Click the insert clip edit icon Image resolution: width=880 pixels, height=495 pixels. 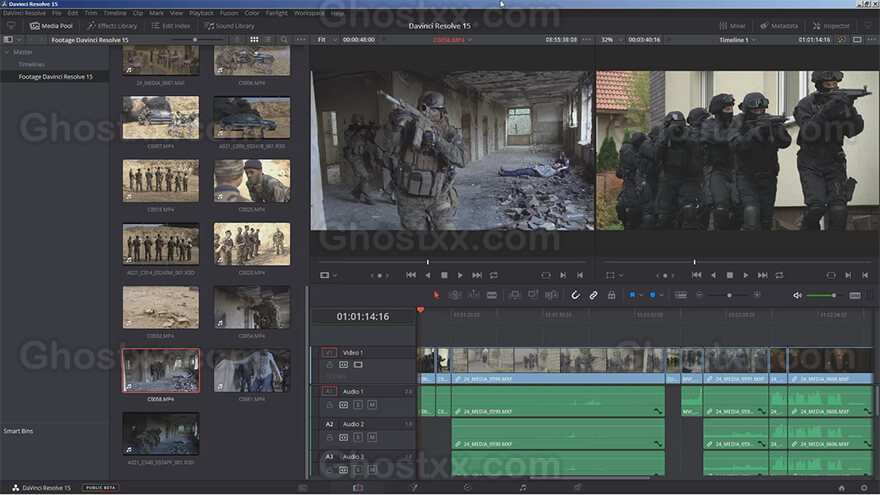(x=515, y=295)
